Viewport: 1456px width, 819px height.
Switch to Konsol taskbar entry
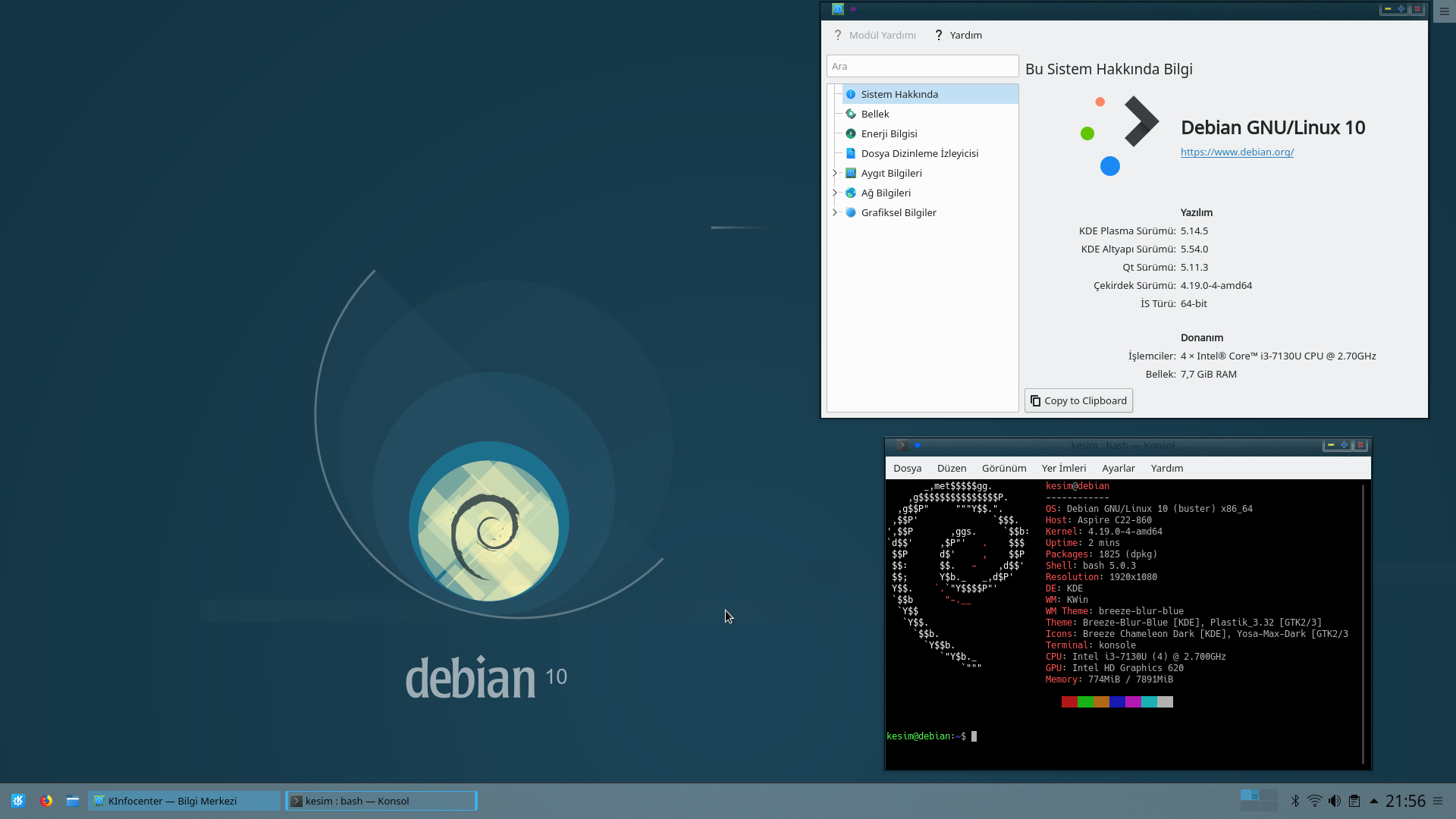pyautogui.click(x=381, y=801)
